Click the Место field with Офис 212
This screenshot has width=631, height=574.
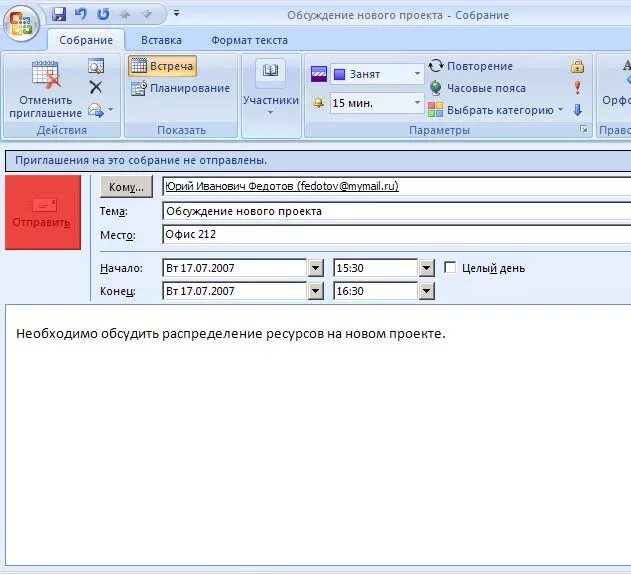396,234
